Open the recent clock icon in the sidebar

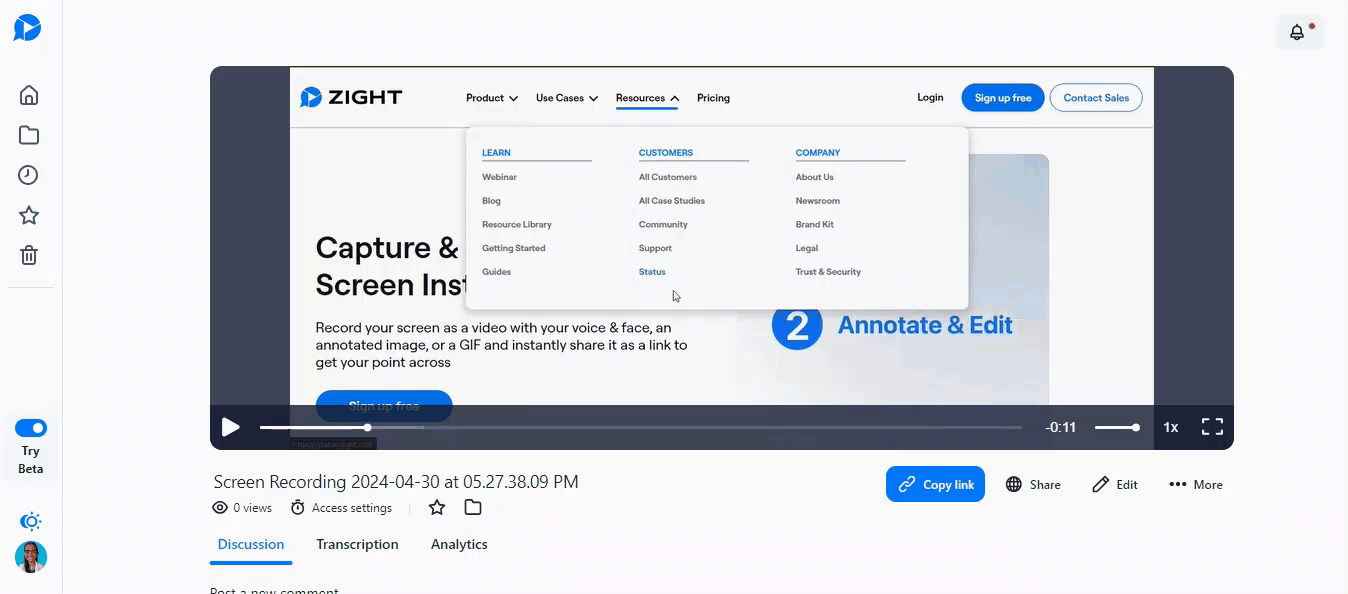[x=29, y=175]
